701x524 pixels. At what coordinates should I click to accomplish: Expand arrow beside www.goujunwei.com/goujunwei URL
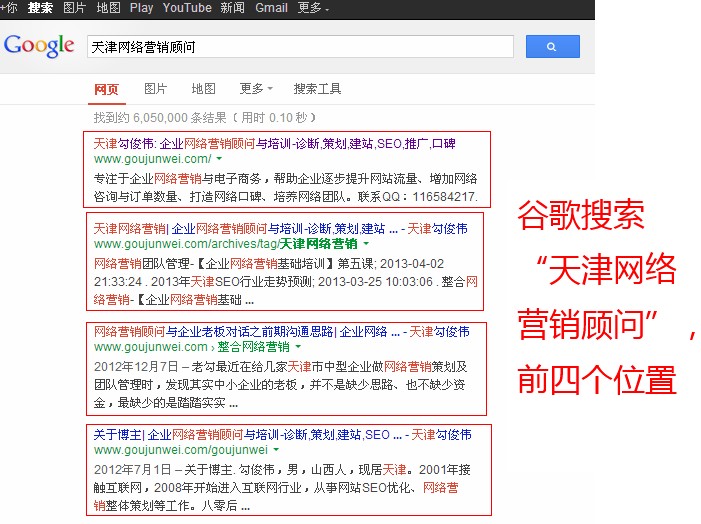click(276, 449)
